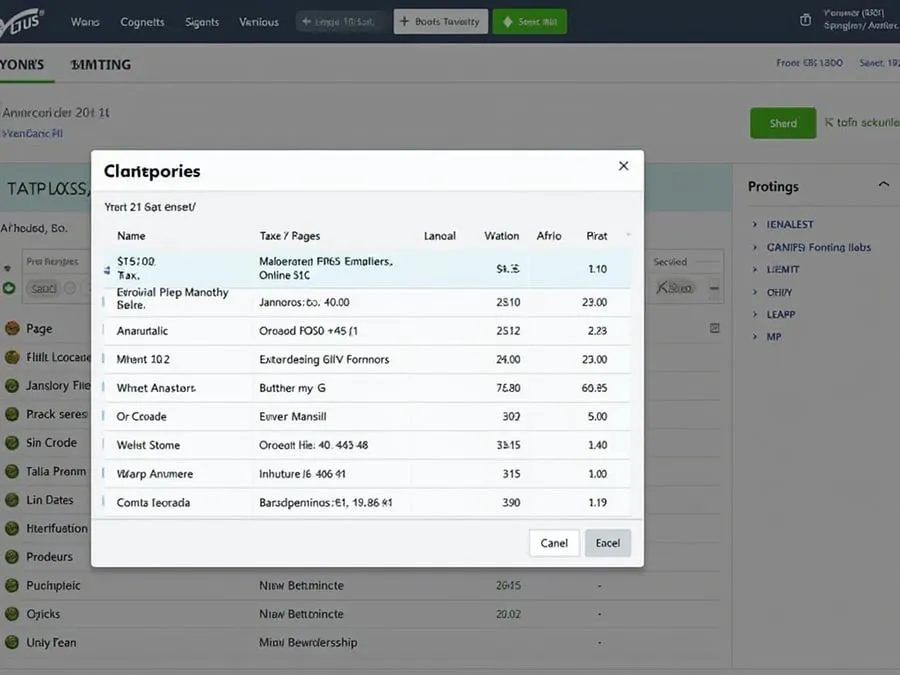Collapse the Protings panel chevron
The height and width of the screenshot is (675, 900).
click(x=884, y=185)
